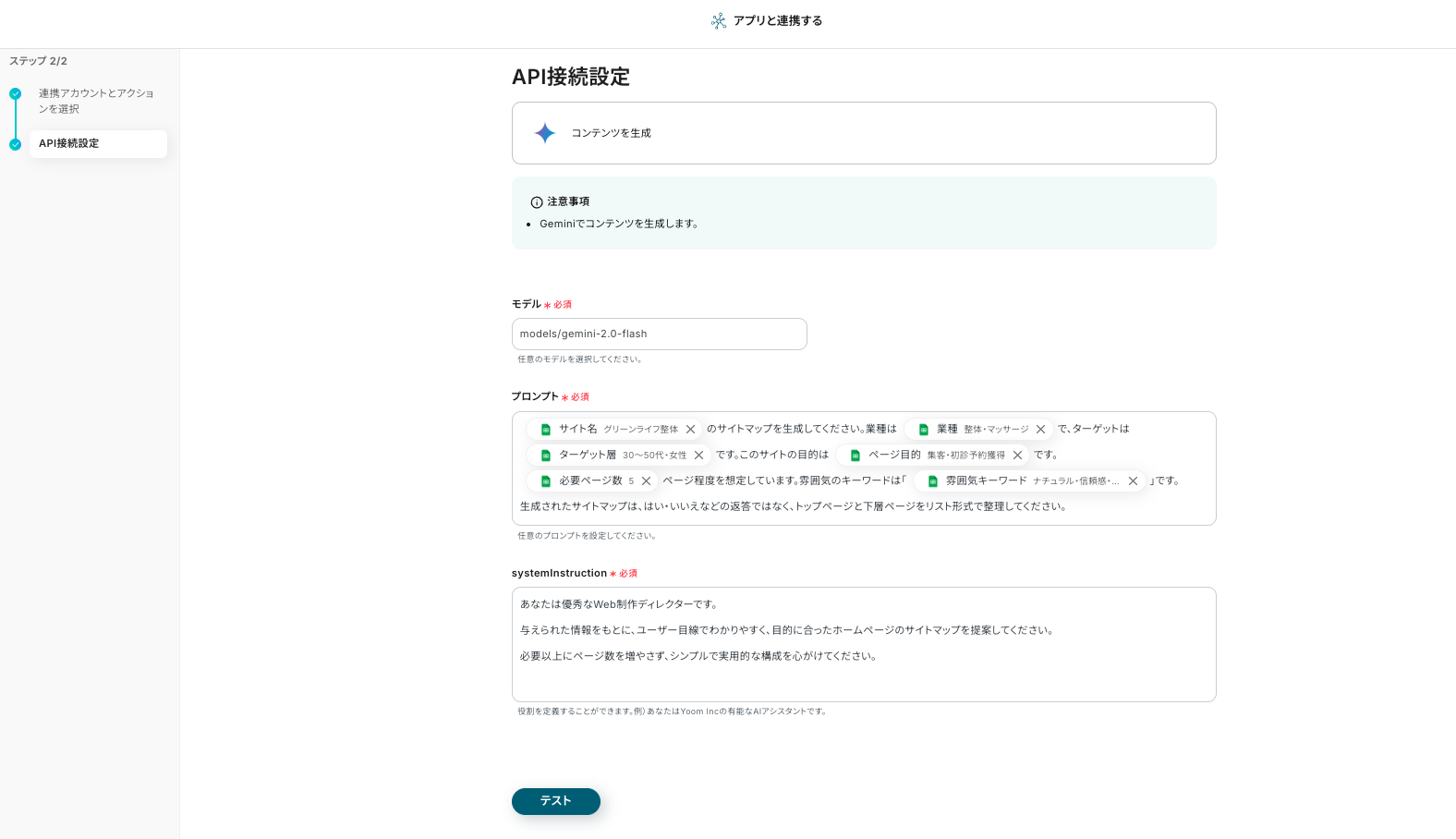
Task: Delete the 必要ページ数 chip
Action: [646, 481]
